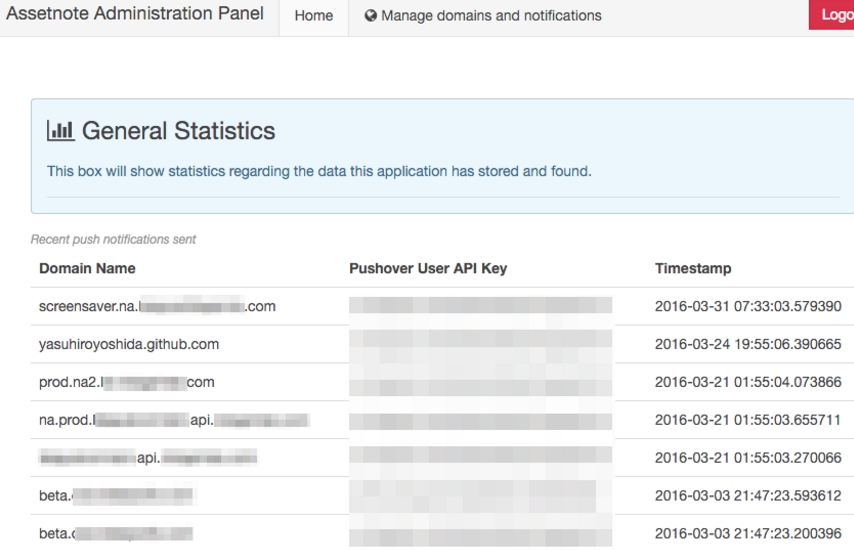Click timestamp 2016-03-21 01:55:03.270066
Screen dimensions: 854x550
[x=748, y=458]
